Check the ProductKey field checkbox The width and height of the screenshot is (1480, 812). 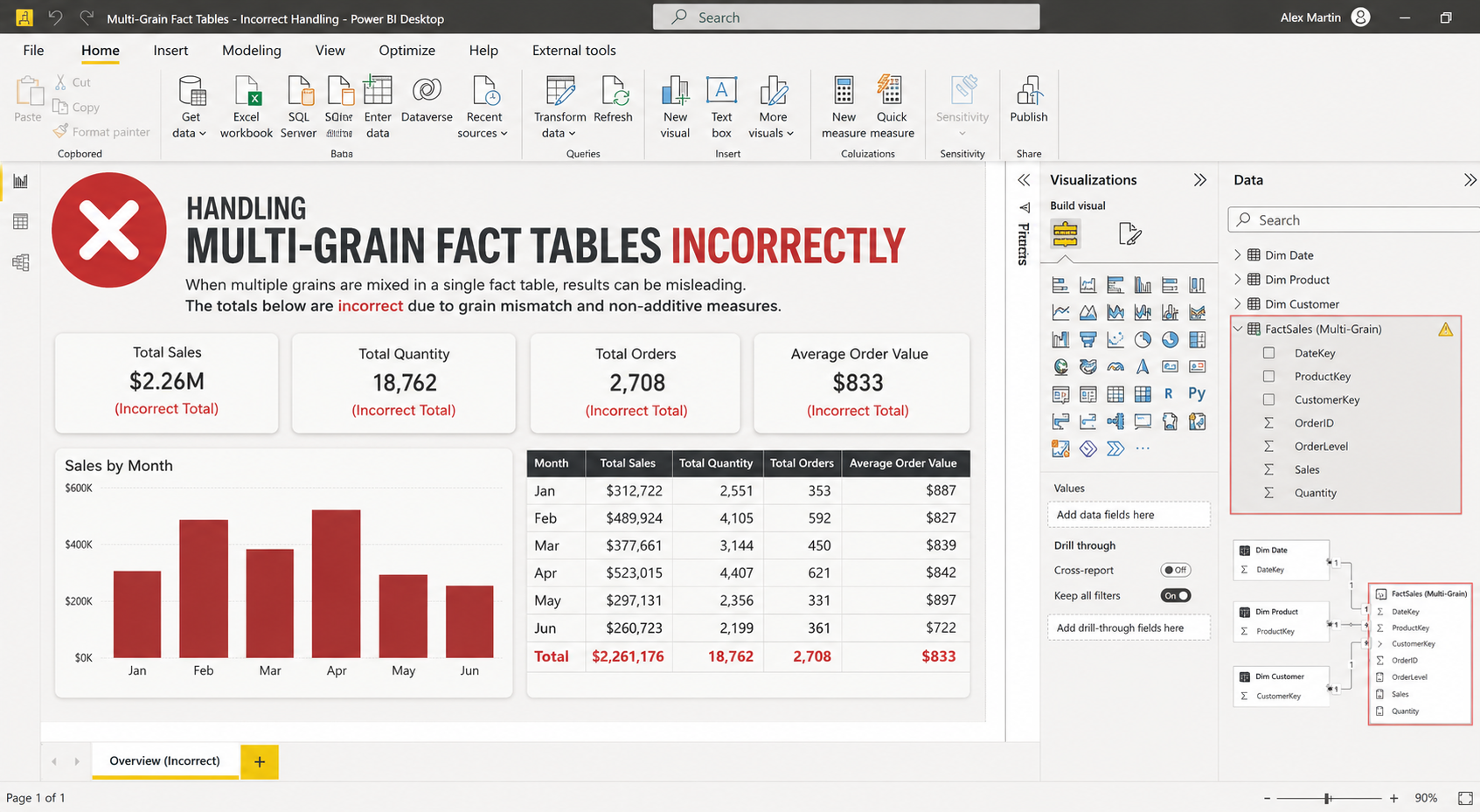tap(1268, 376)
